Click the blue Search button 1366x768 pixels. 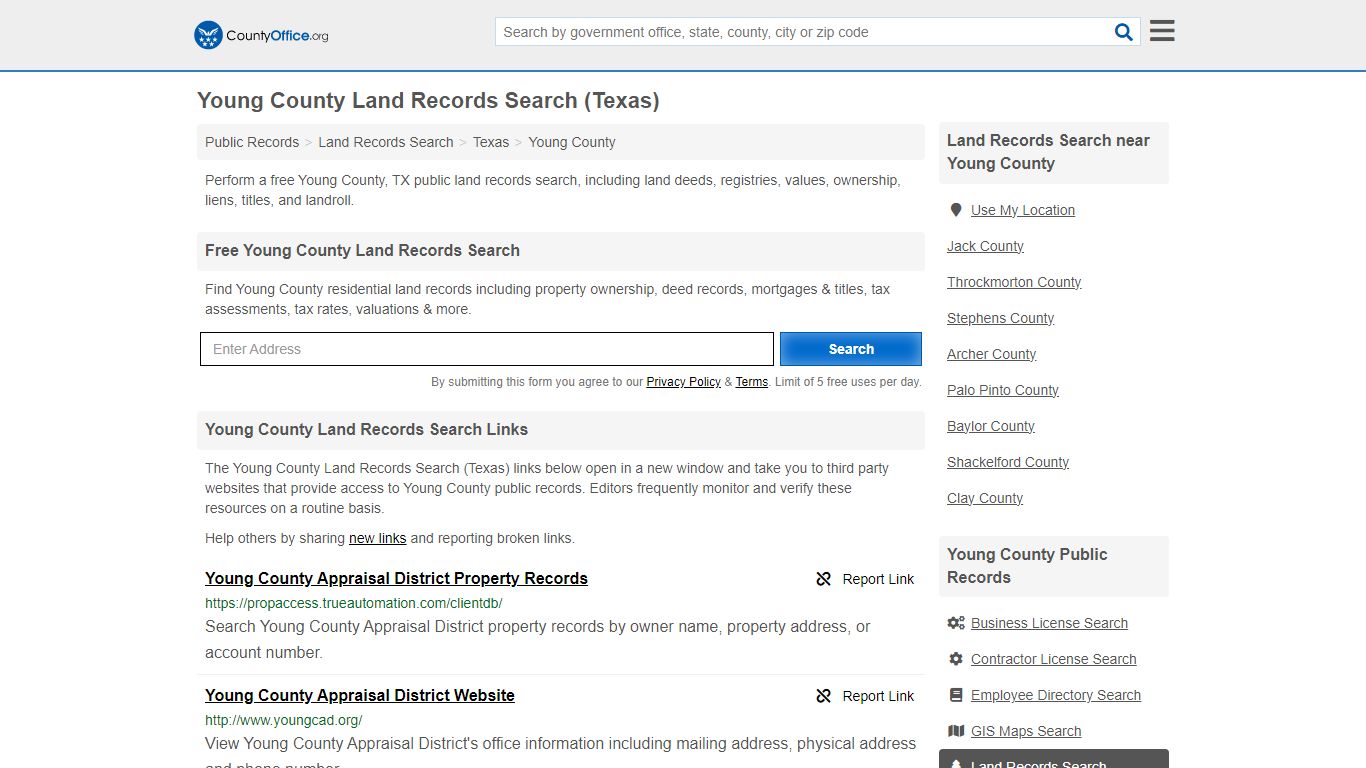(851, 349)
